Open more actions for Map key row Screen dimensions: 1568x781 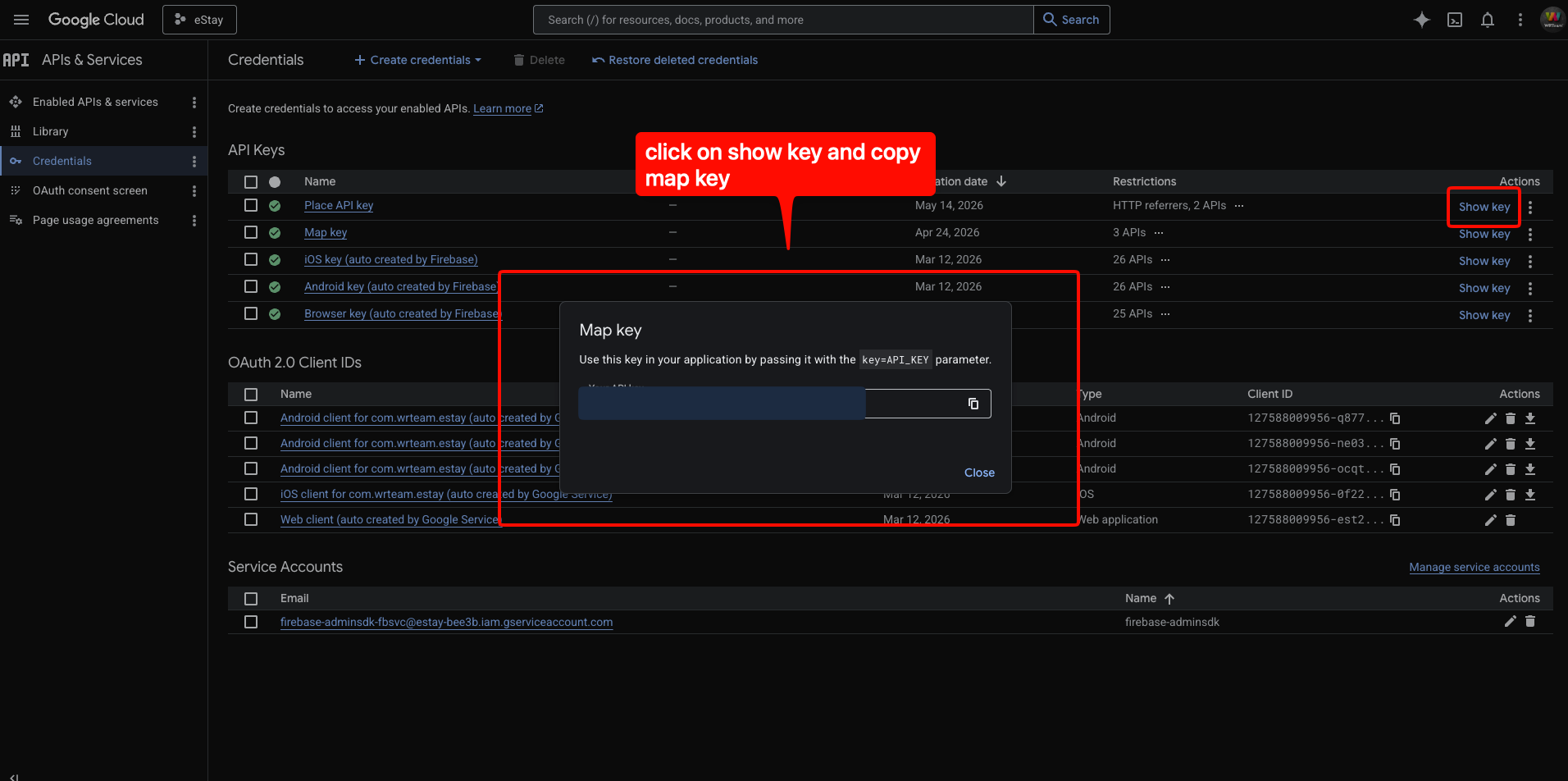1530,235
